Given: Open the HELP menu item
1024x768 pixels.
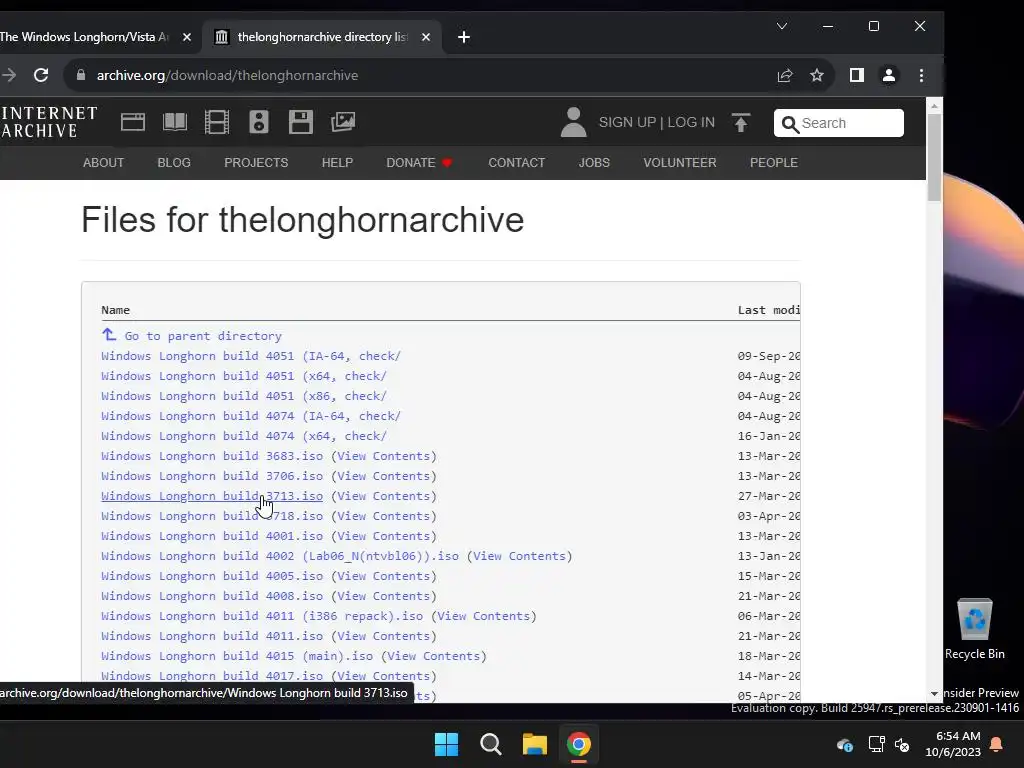Looking at the screenshot, I should click(337, 163).
